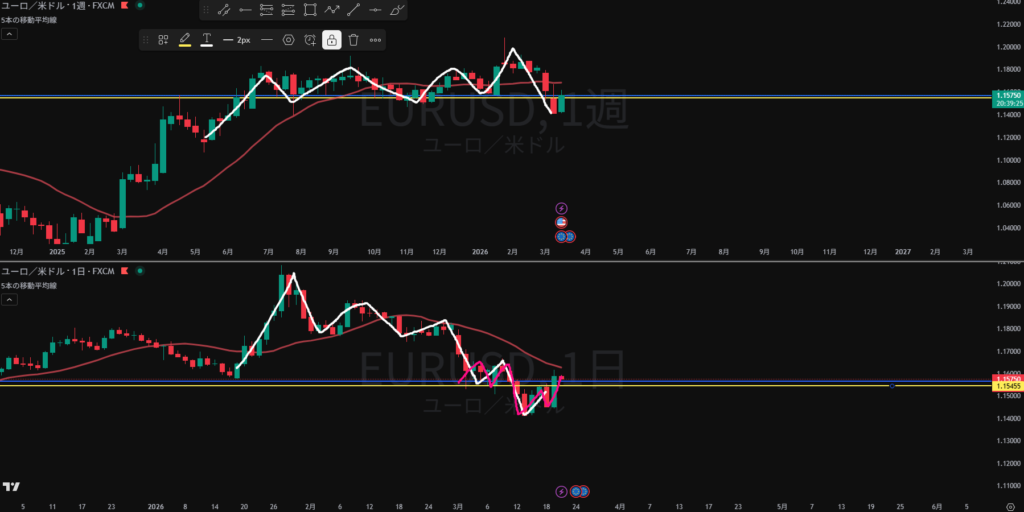Click the 5-period moving average label
Viewport: 1024px width, 512px height.
coord(29,20)
